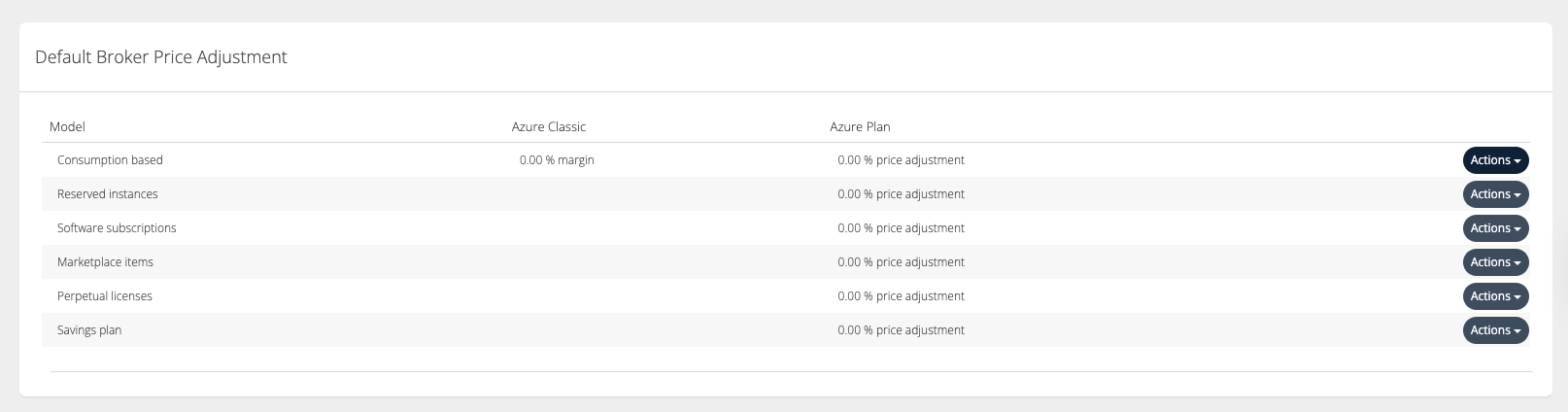Open Actions dropdown for Marketplace items

point(1495,262)
